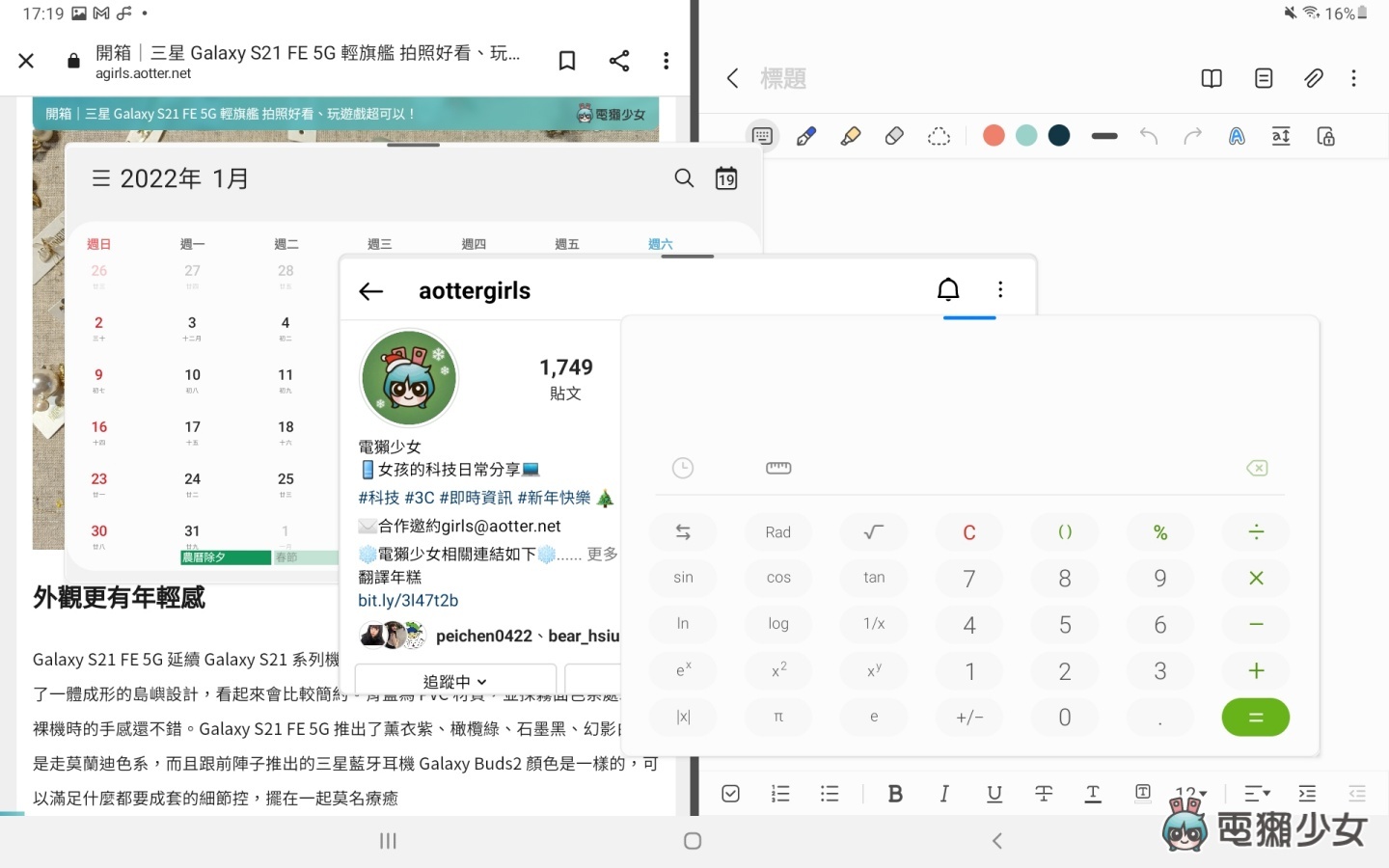The image size is (1389, 868).
Task: Toggle bold text formatting
Action: [895, 793]
